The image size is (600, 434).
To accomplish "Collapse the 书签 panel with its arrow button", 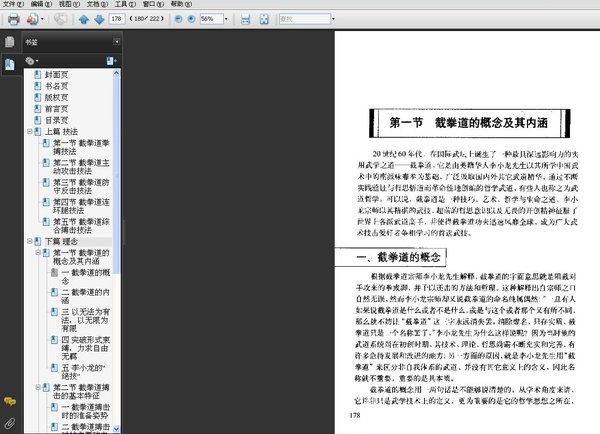I will (117, 42).
